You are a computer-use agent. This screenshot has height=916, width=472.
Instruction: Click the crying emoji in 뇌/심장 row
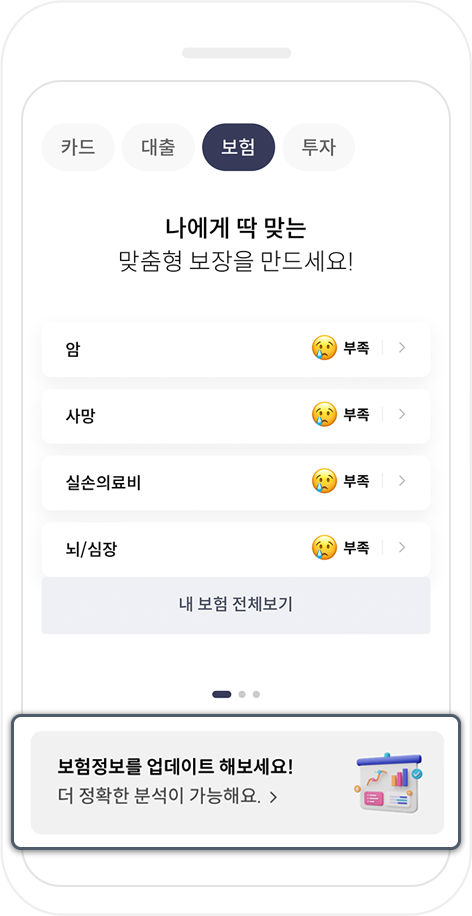[x=324, y=547]
